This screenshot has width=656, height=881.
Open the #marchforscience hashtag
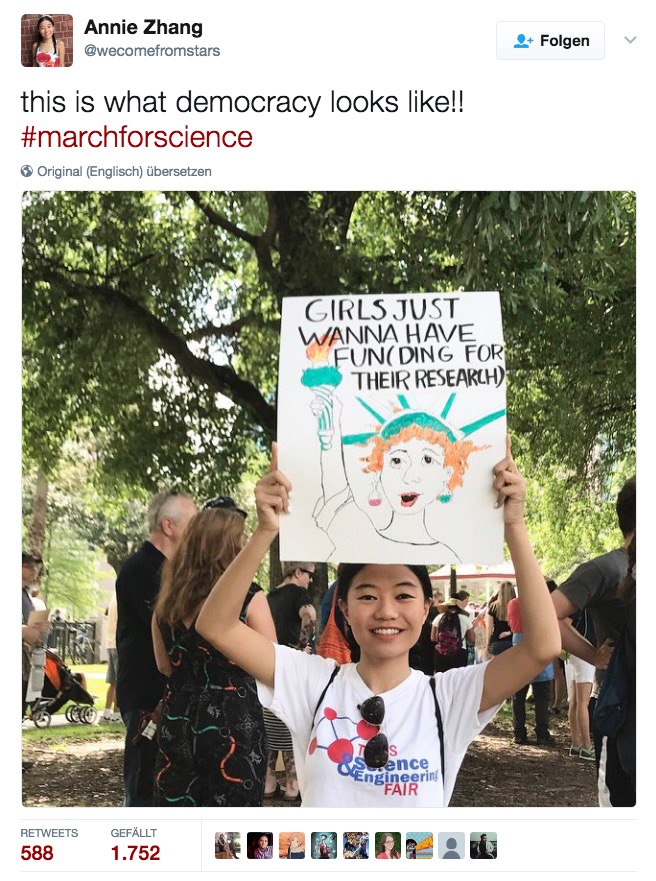(136, 138)
